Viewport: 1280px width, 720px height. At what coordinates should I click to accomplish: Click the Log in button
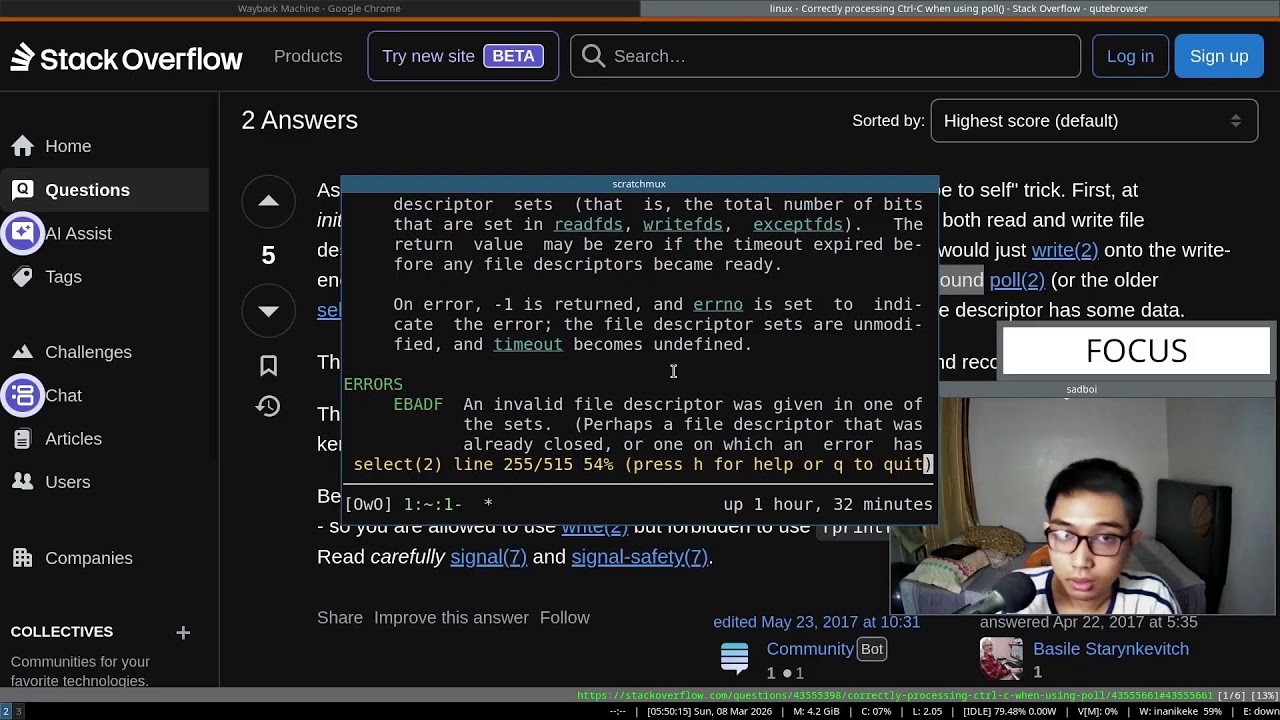coord(1130,56)
